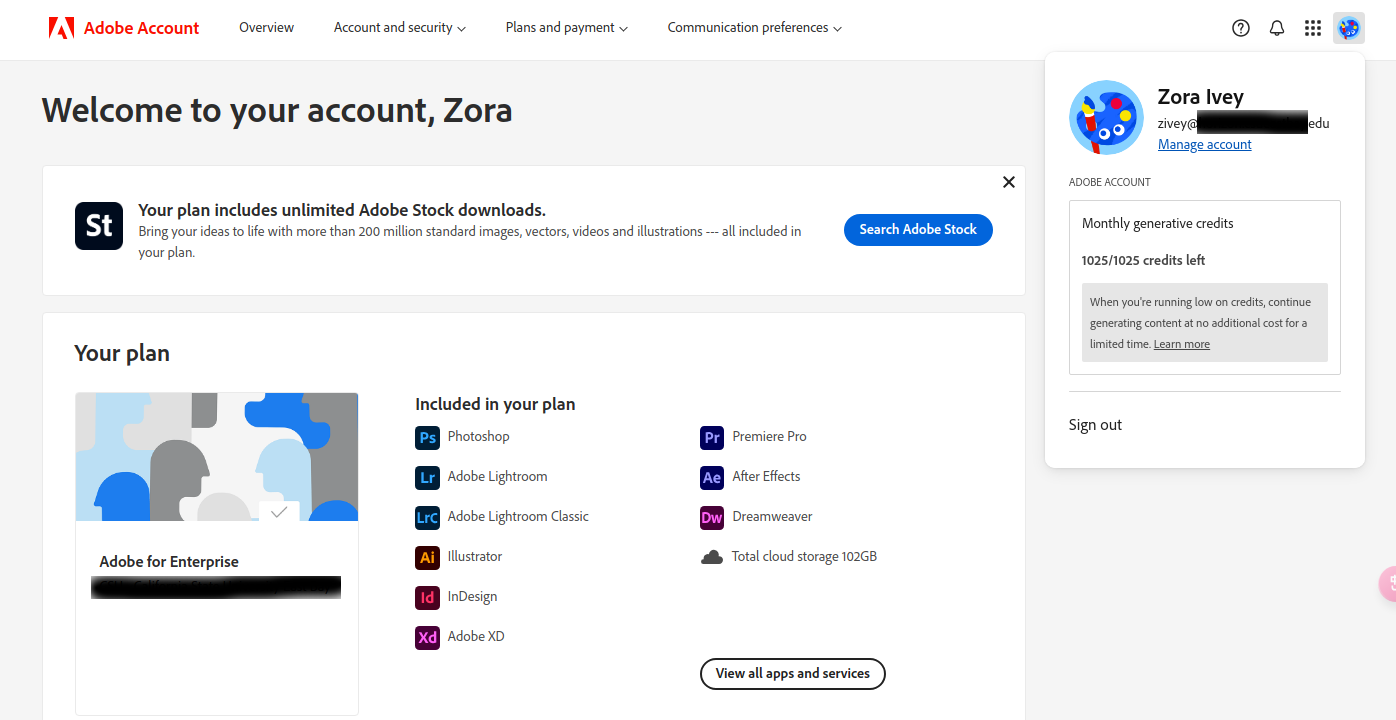Image resolution: width=1396 pixels, height=720 pixels.
Task: Go to the Overview tab
Action: (267, 28)
